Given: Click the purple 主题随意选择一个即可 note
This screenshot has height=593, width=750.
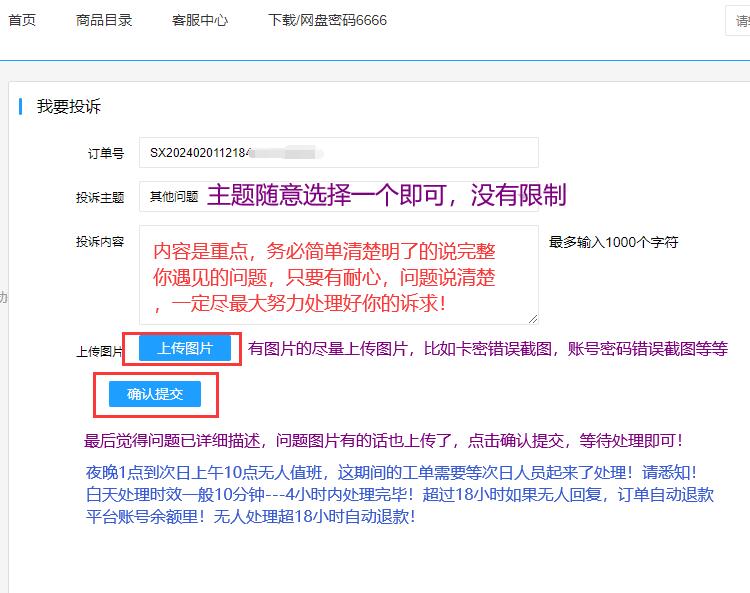Looking at the screenshot, I should click(x=386, y=196).
